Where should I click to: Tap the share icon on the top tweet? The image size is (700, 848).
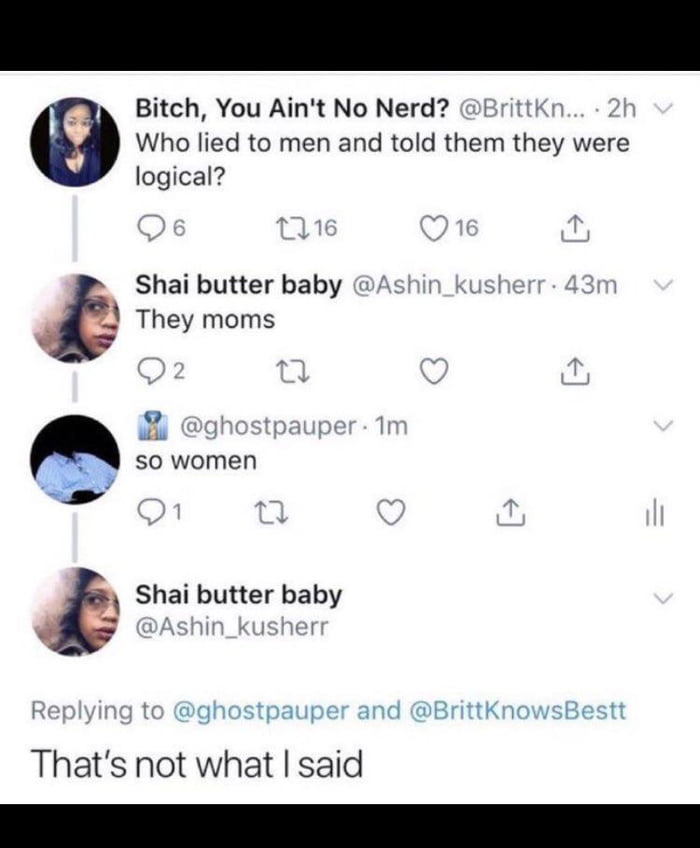[x=573, y=229]
